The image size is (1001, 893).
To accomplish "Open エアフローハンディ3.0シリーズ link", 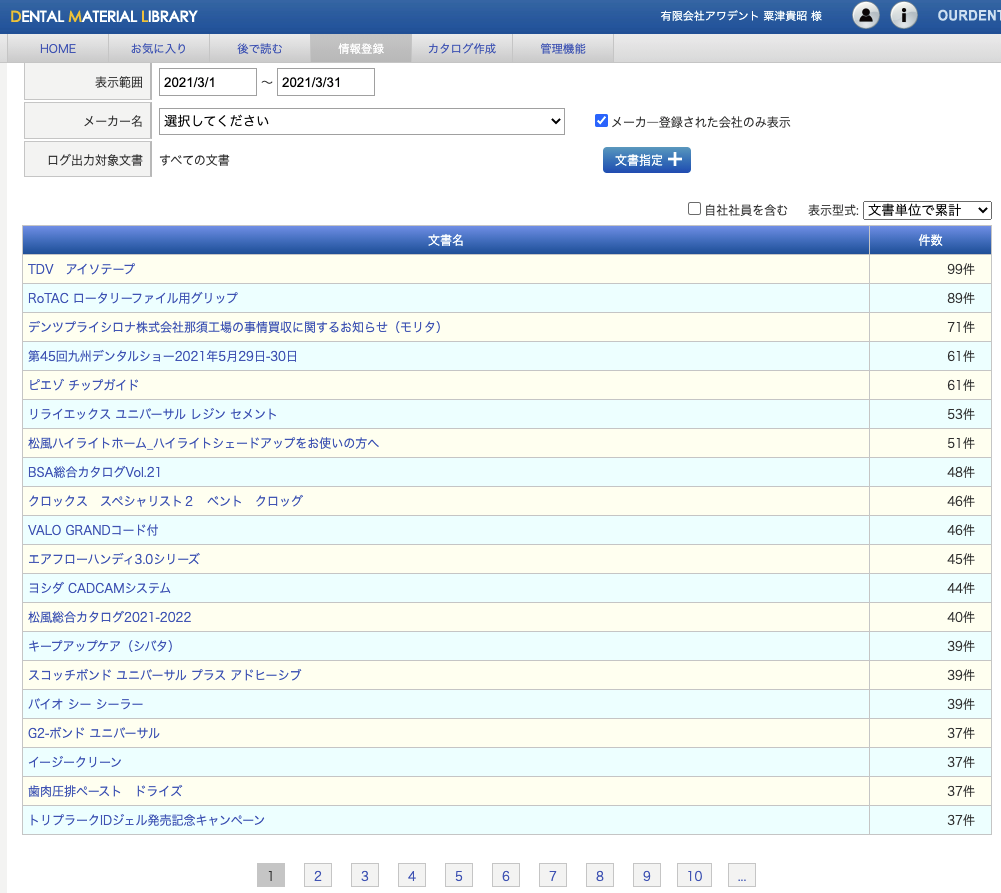I will tap(114, 559).
